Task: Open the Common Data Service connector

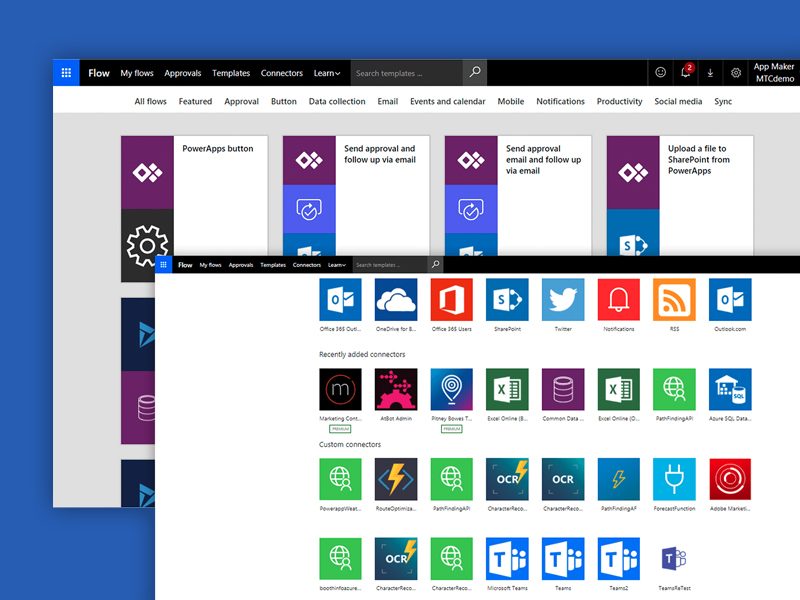Action: click(x=563, y=389)
